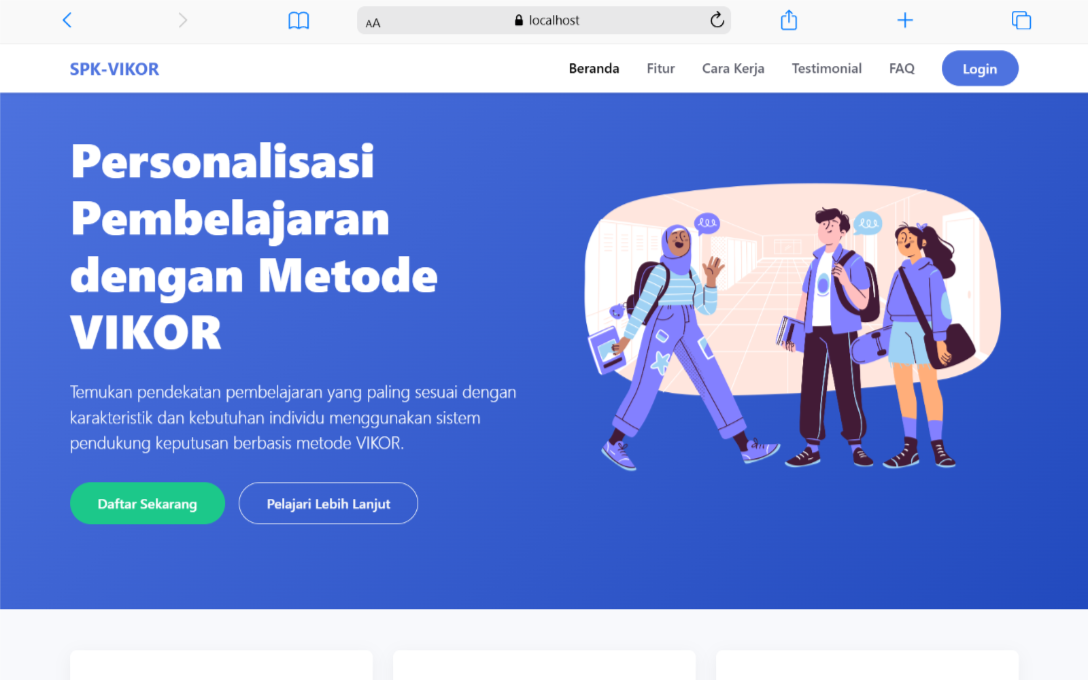The image size is (1088, 680).
Task: Open the Beranda menu item
Action: [x=594, y=68]
